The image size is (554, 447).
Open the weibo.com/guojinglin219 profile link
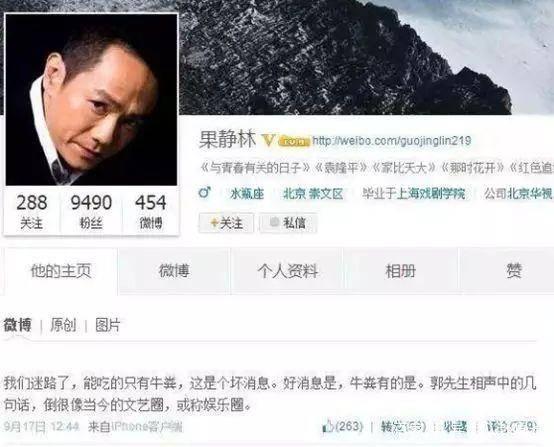[391, 141]
